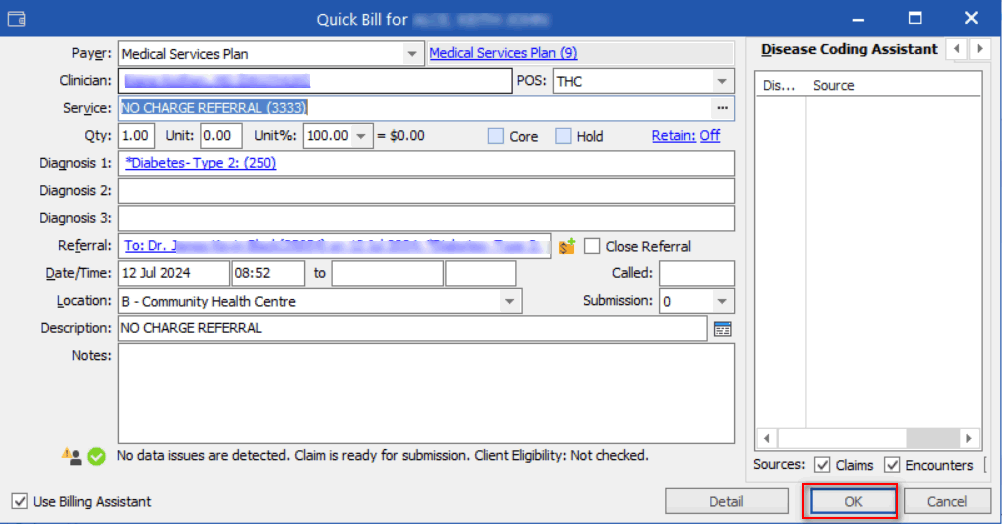Screen dimensions: 1002x524
Task: Uncheck Use Billing Assistant option
Action: tap(20, 501)
